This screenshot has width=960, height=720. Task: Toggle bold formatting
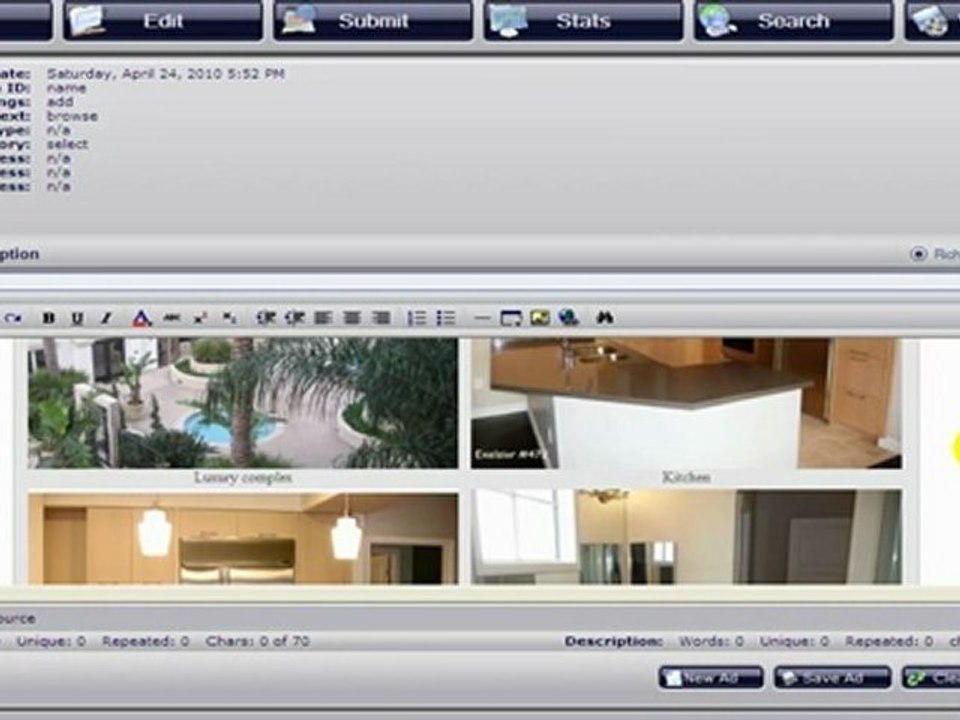49,318
